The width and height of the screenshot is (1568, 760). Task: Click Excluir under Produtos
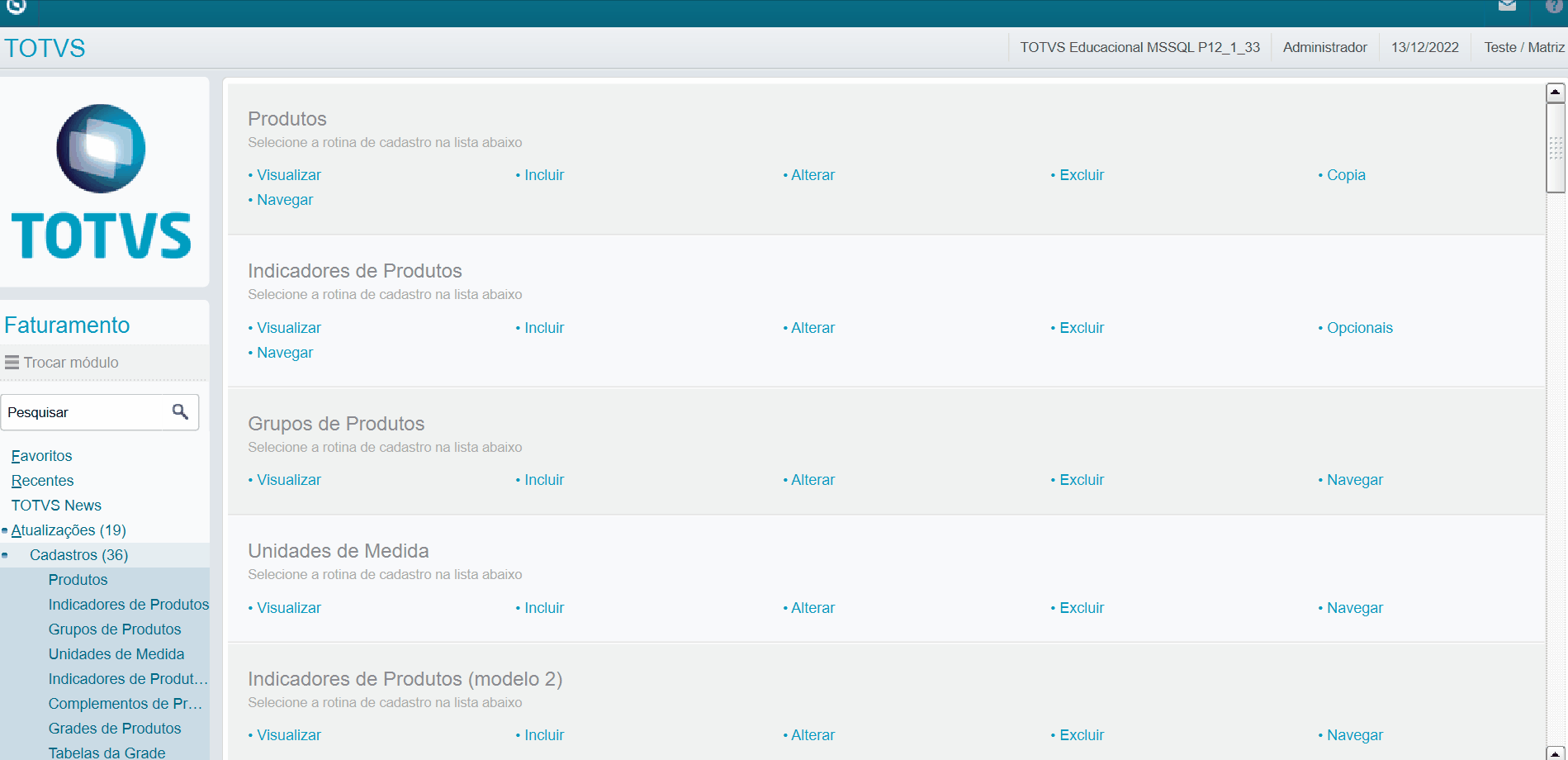[x=1082, y=175]
